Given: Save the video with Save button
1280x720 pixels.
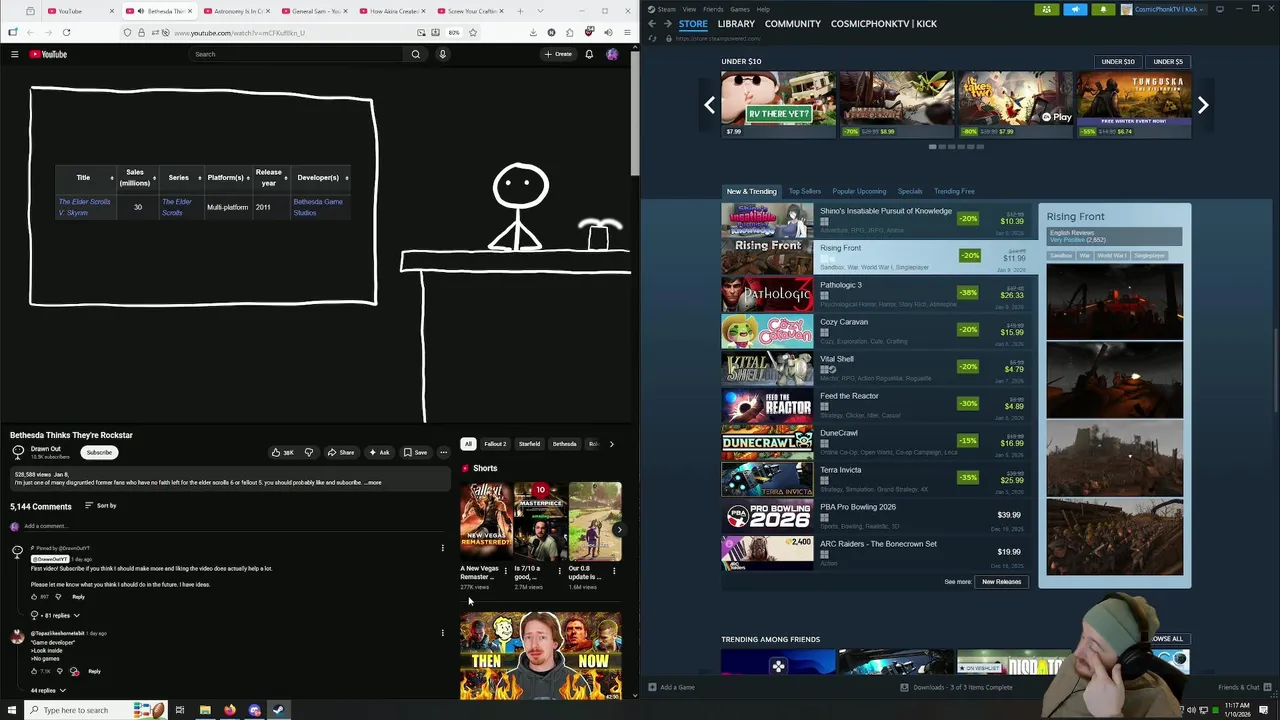Looking at the screenshot, I should click(416, 452).
